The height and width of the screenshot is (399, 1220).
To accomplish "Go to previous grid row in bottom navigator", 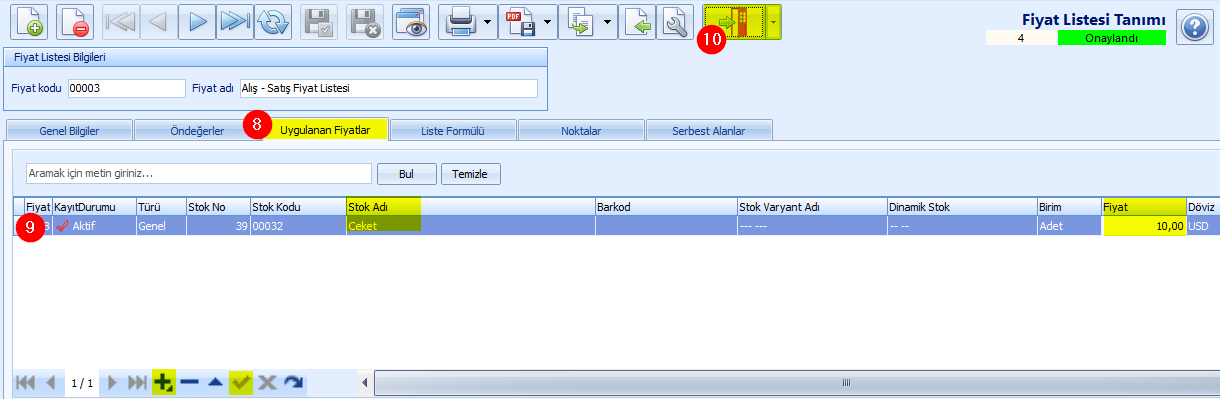I will click(x=50, y=382).
